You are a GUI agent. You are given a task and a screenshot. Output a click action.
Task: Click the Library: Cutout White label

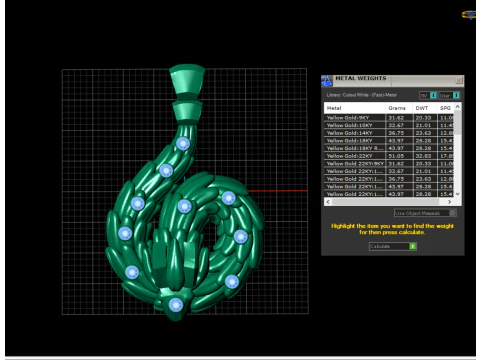point(362,95)
